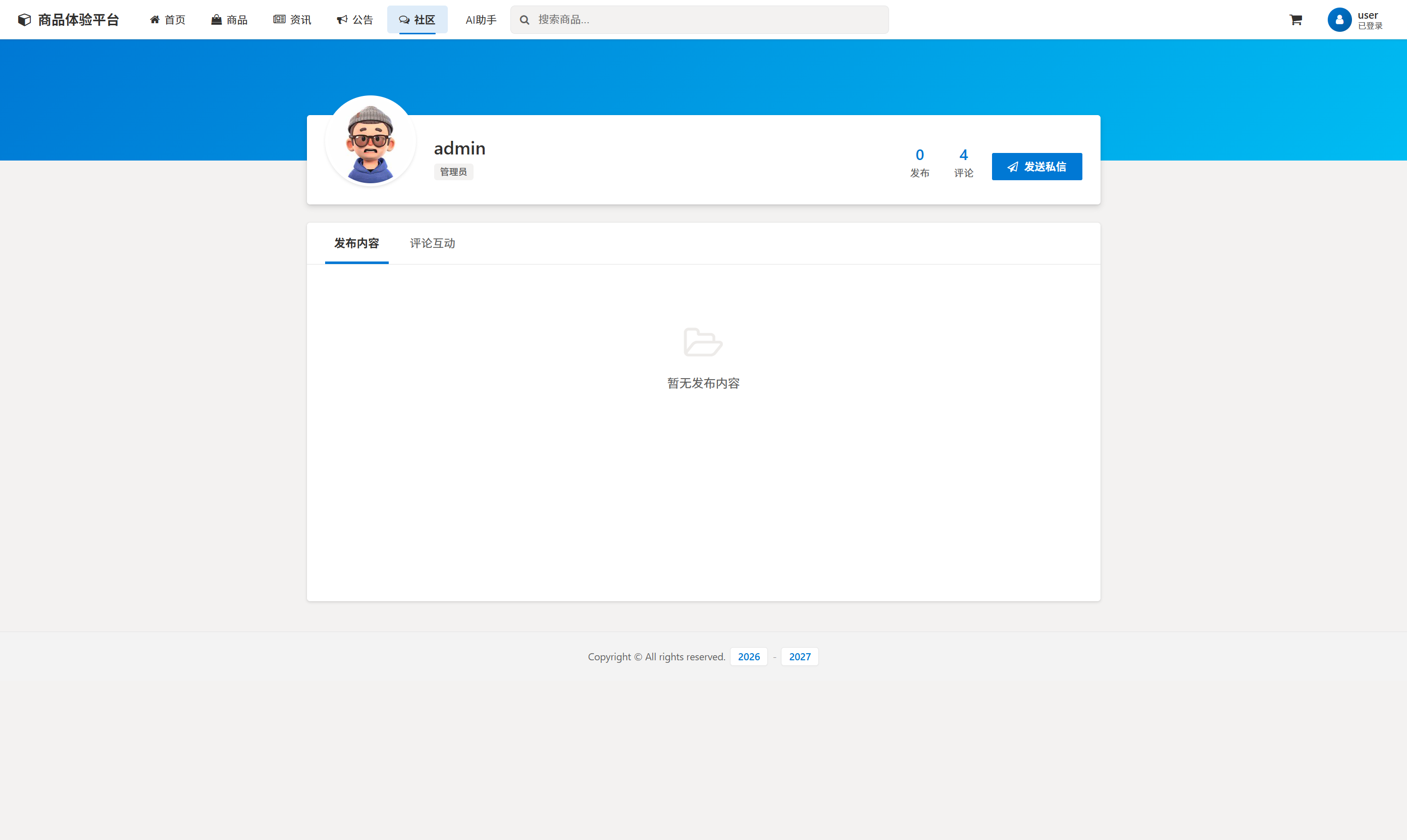
Task: Click the 商品体验平台 logo cube icon
Action: coord(24,19)
